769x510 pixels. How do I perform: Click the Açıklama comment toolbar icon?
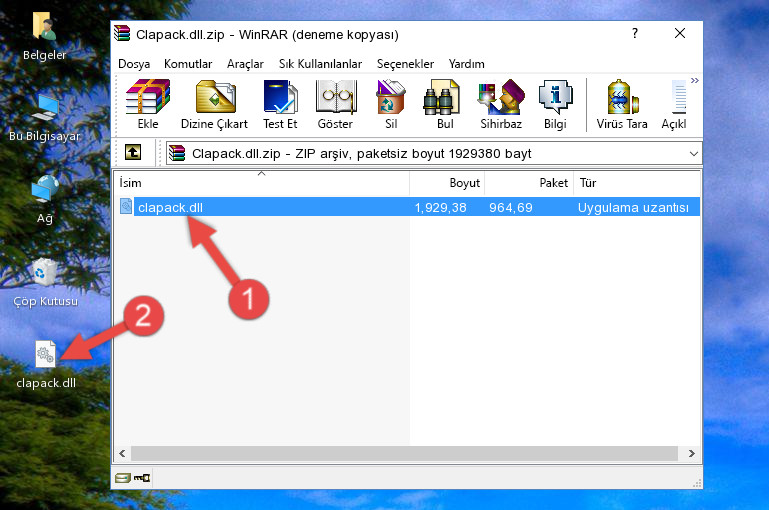tap(675, 104)
